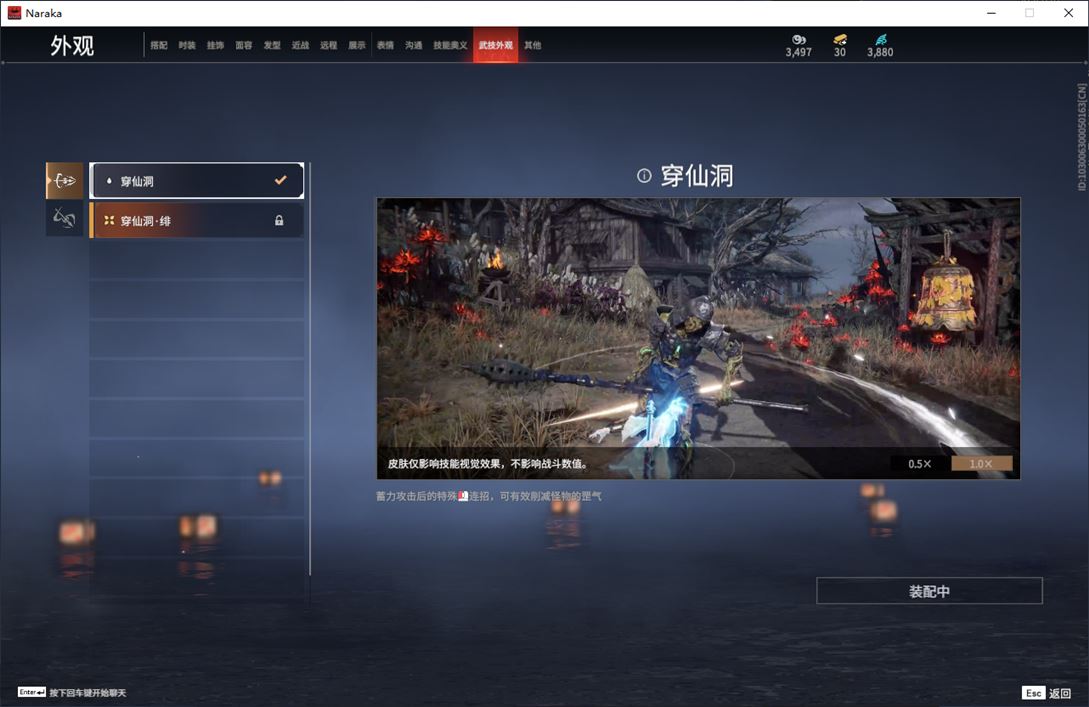Go to the 近战 tab

[300, 45]
